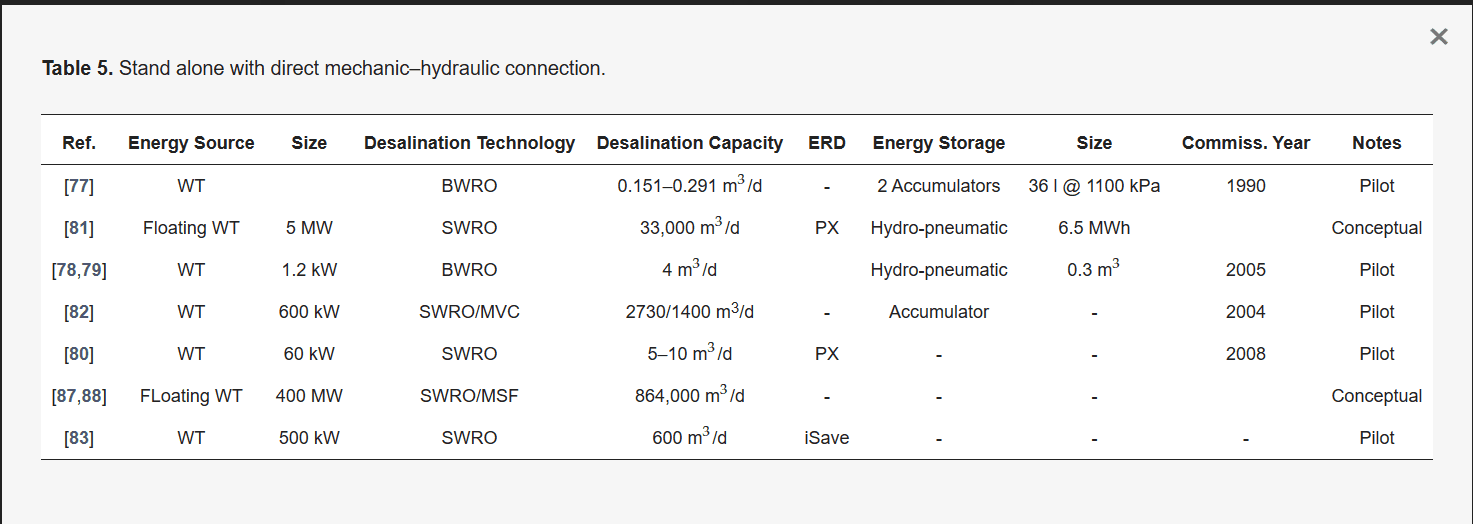Open reference link 77

pyautogui.click(x=79, y=186)
